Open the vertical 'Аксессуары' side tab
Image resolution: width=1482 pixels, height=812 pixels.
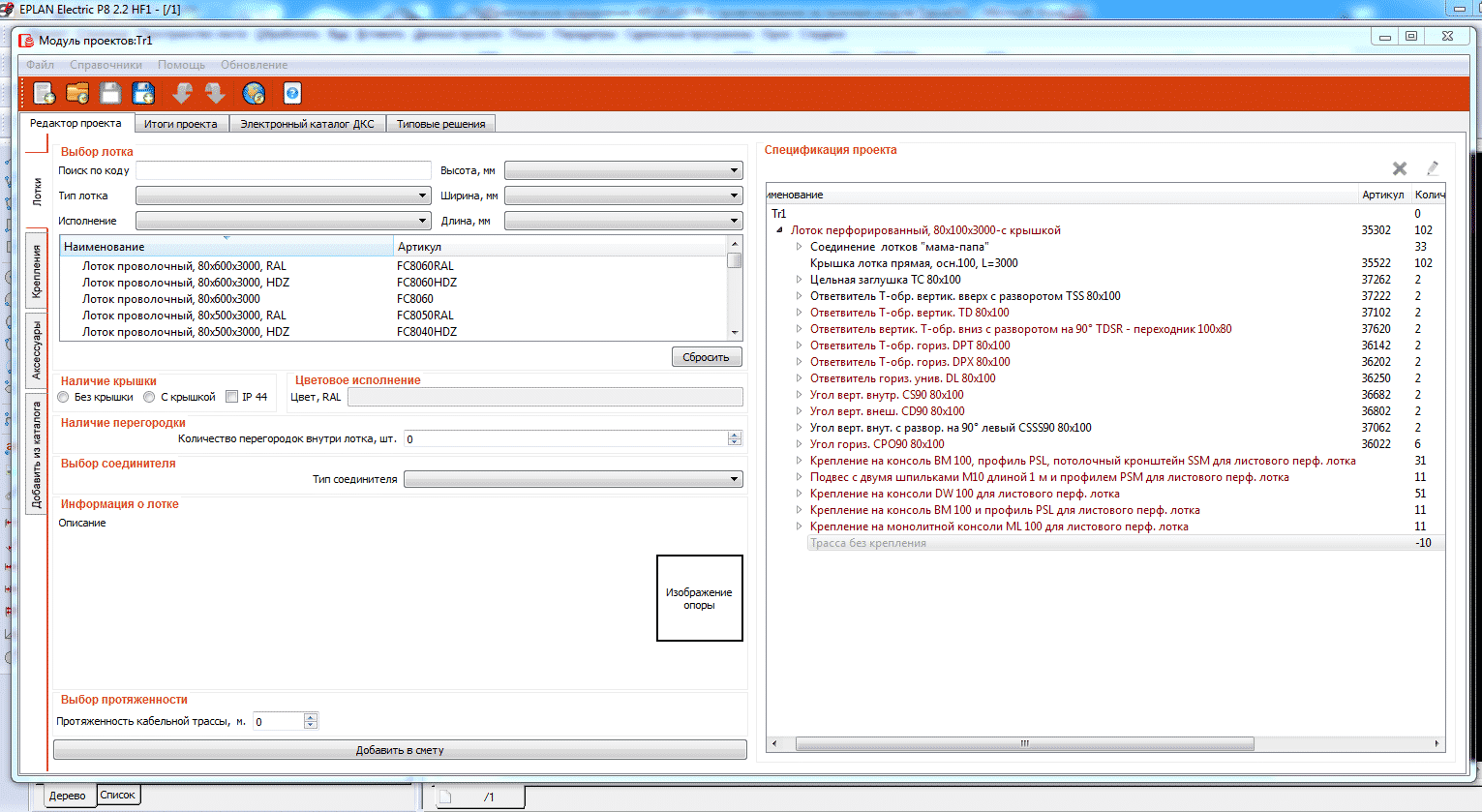pos(37,349)
